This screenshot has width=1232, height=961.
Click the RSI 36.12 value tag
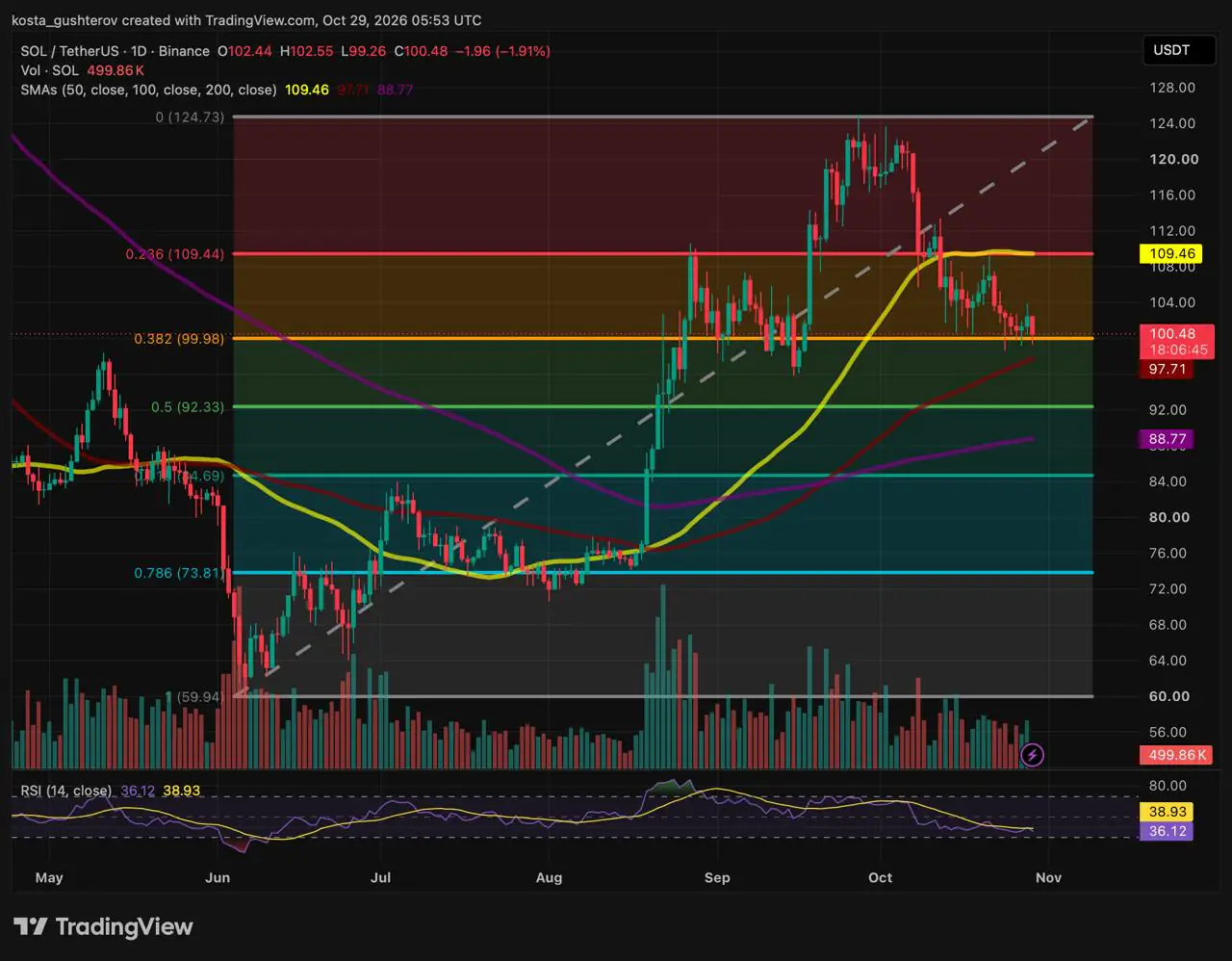(x=1167, y=831)
